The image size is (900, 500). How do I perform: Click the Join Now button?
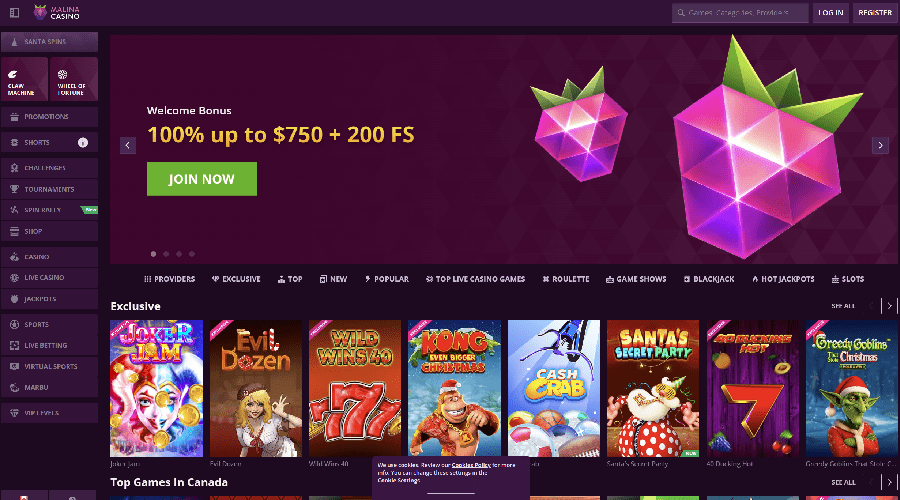201,179
